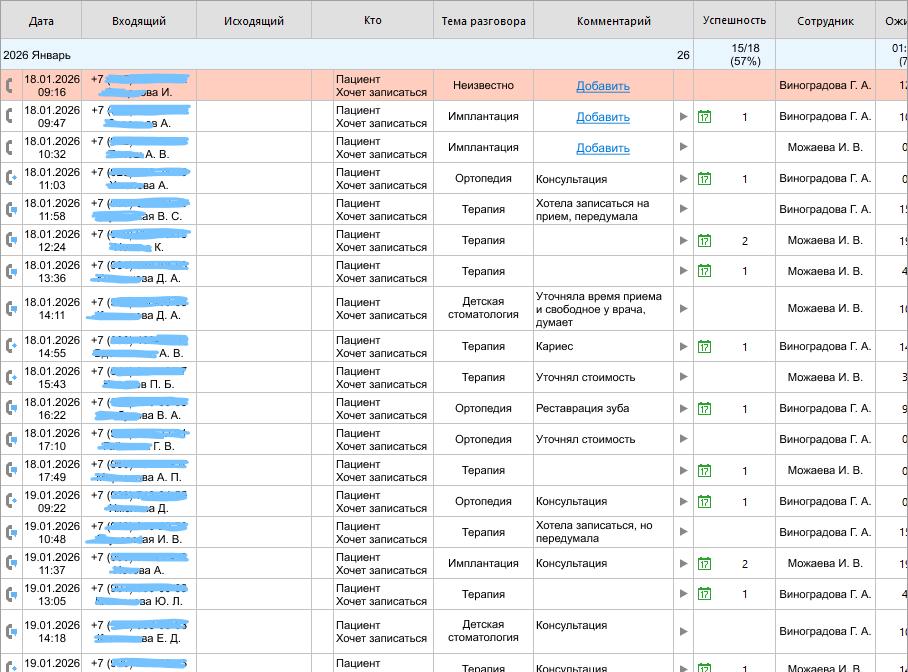Click Добавить link in the 09:16 row
Image resolution: width=908 pixels, height=672 pixels.
click(603, 86)
